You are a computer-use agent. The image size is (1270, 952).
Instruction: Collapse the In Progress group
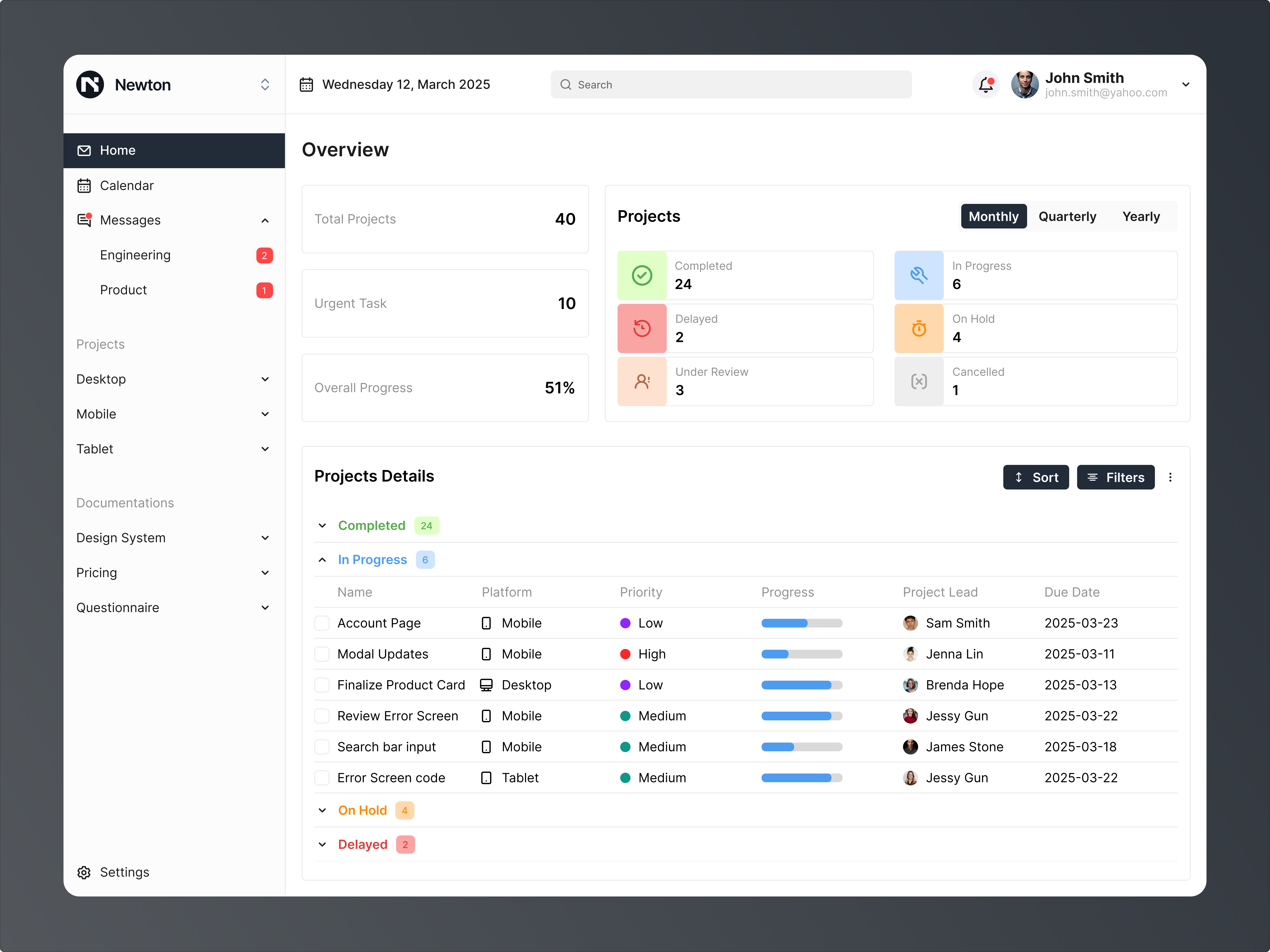[322, 560]
